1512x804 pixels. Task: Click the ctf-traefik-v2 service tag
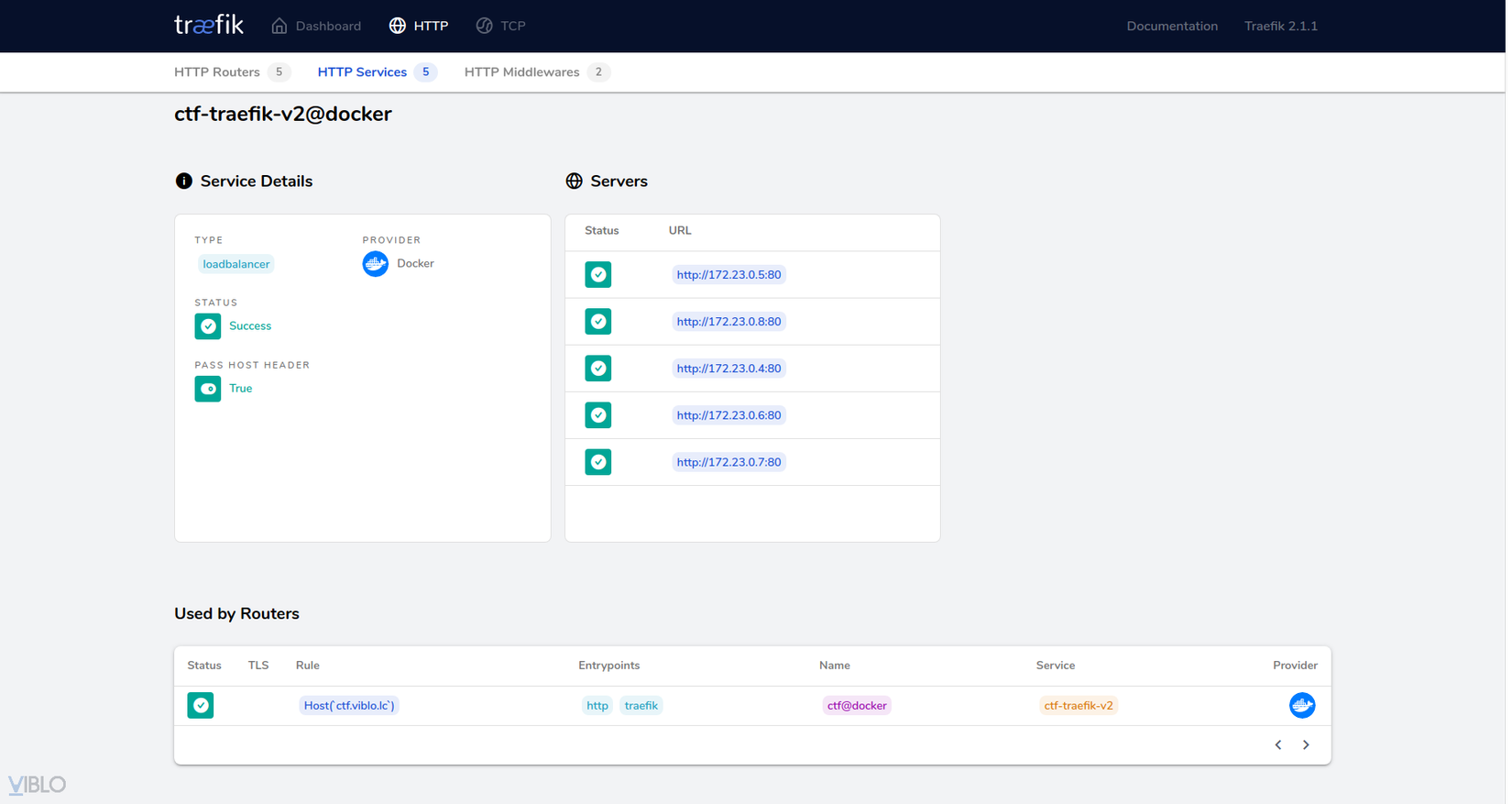pyautogui.click(x=1079, y=705)
